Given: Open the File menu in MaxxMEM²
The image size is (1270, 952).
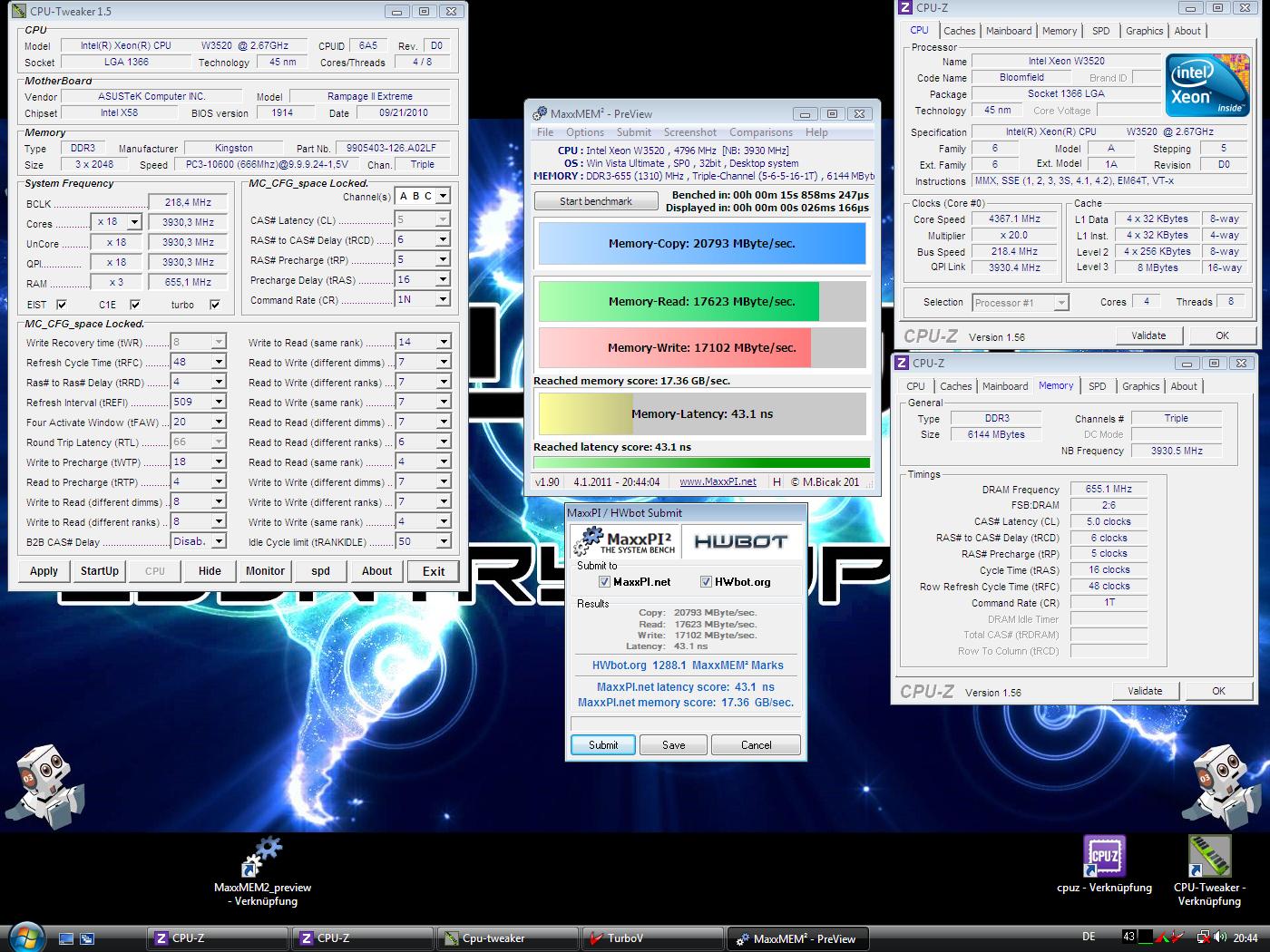Looking at the screenshot, I should coord(545,132).
